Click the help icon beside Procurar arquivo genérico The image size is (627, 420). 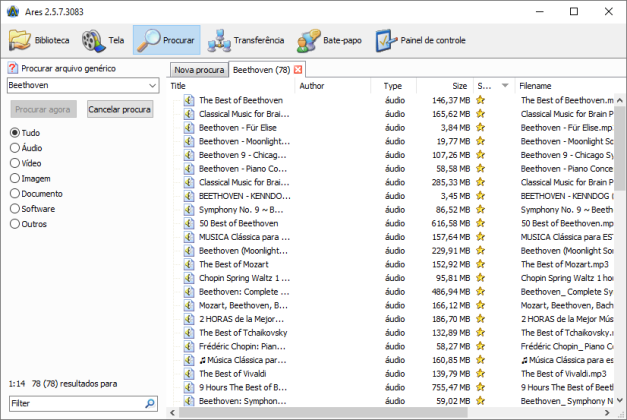[x=13, y=68]
